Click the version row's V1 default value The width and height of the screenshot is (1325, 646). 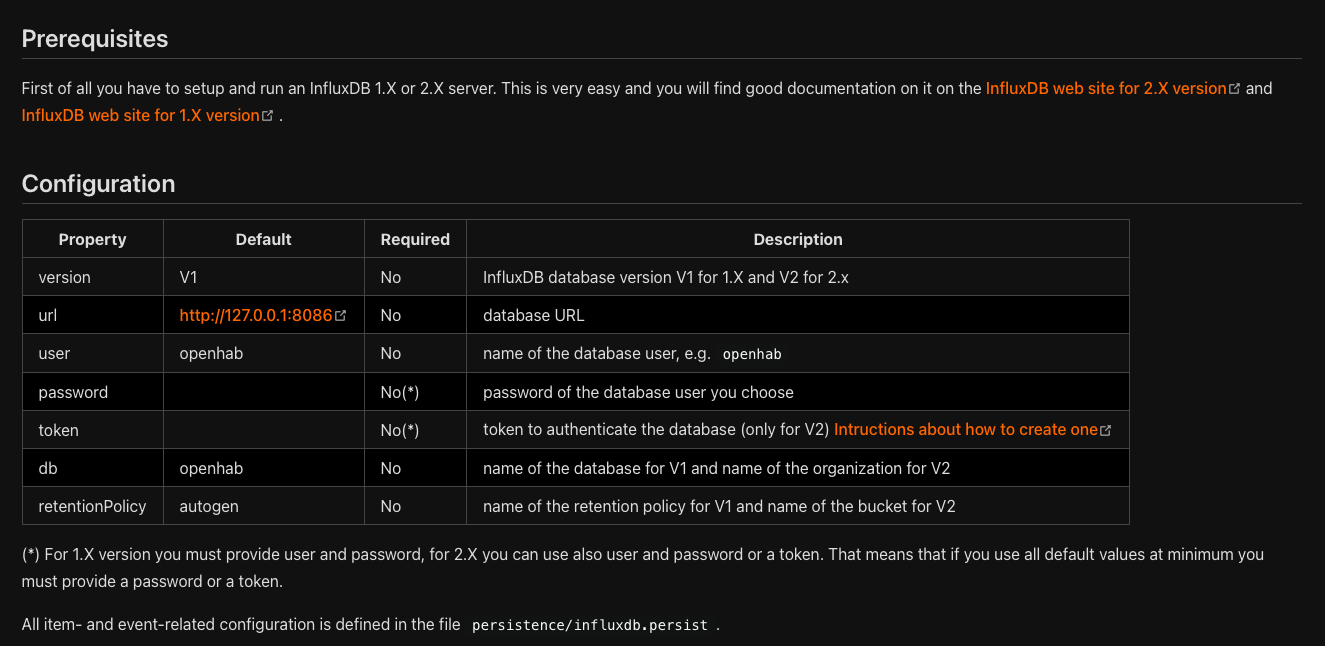click(188, 277)
